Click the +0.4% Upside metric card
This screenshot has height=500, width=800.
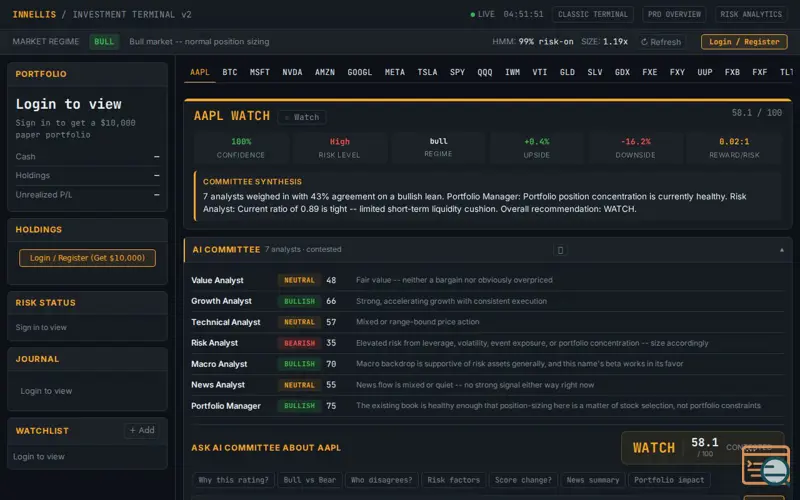(x=537, y=148)
